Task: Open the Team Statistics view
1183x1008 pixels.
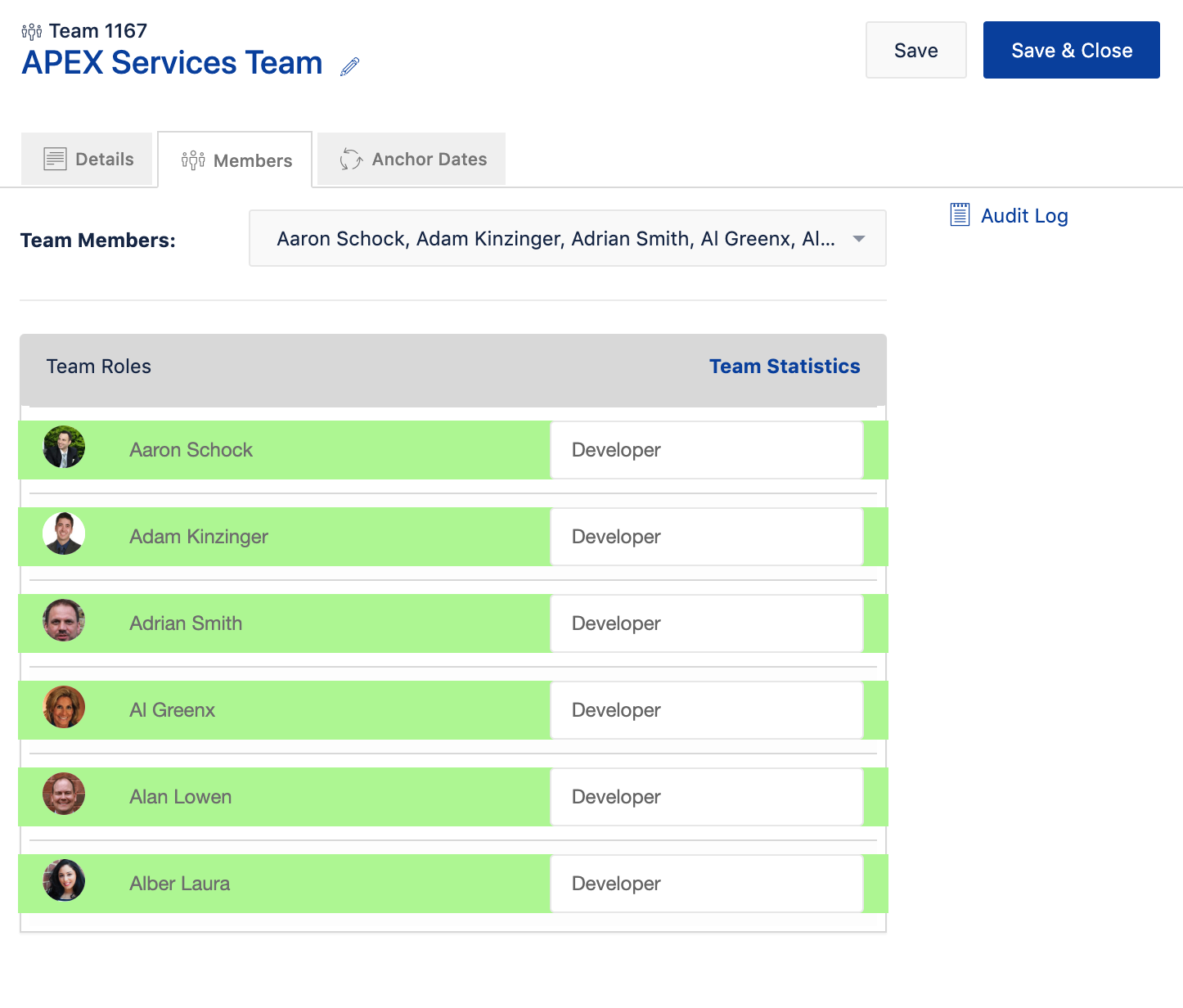Action: 785,366
